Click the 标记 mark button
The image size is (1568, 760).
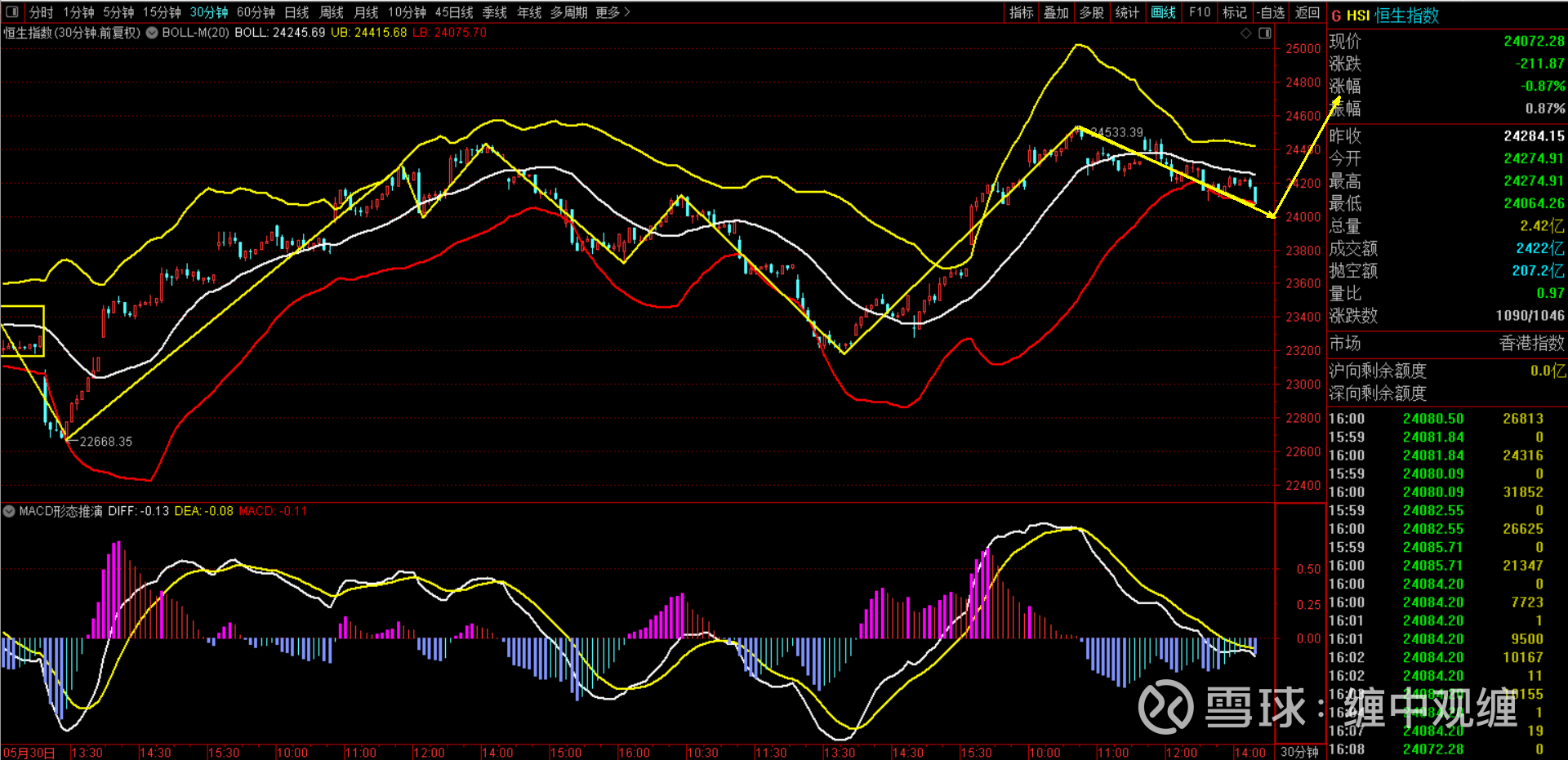tap(1234, 12)
